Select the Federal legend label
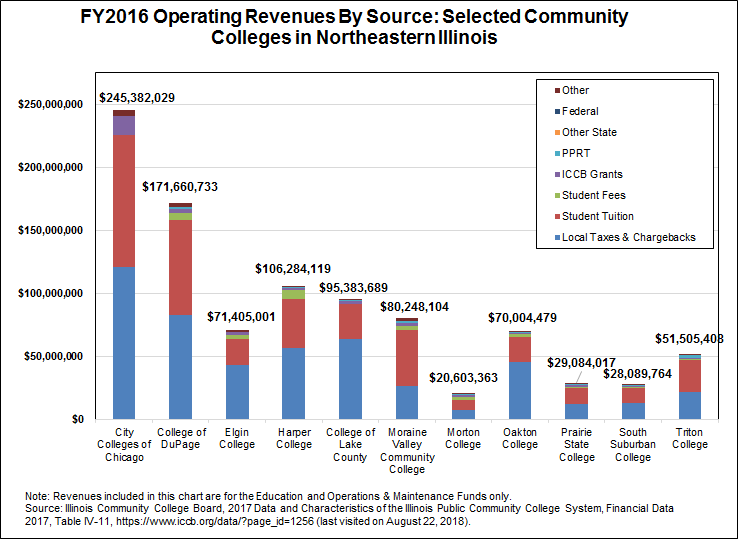 pos(580,111)
